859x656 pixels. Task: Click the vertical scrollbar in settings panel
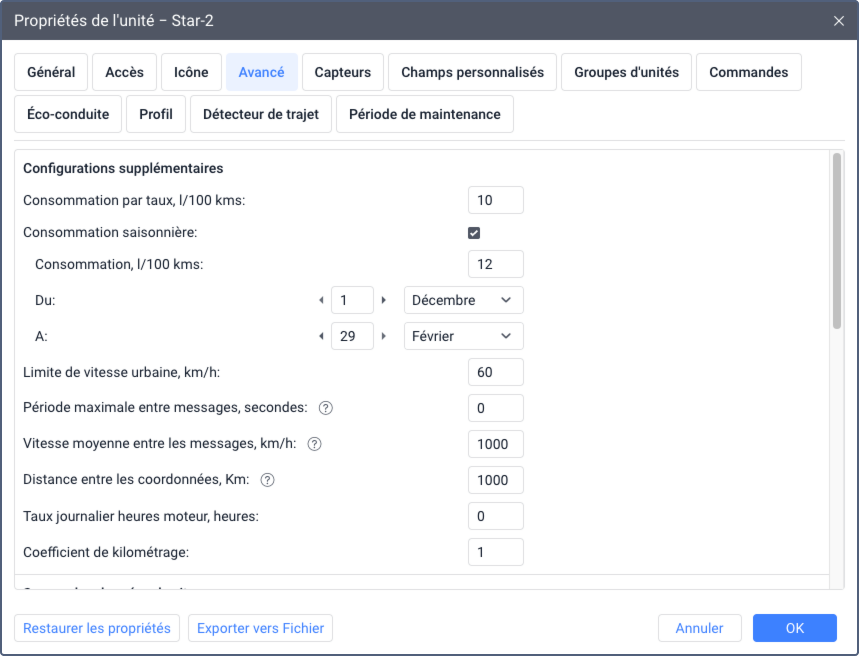click(x=837, y=240)
